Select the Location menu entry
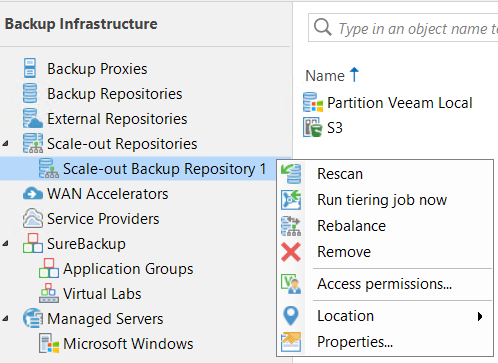 click(x=385, y=316)
